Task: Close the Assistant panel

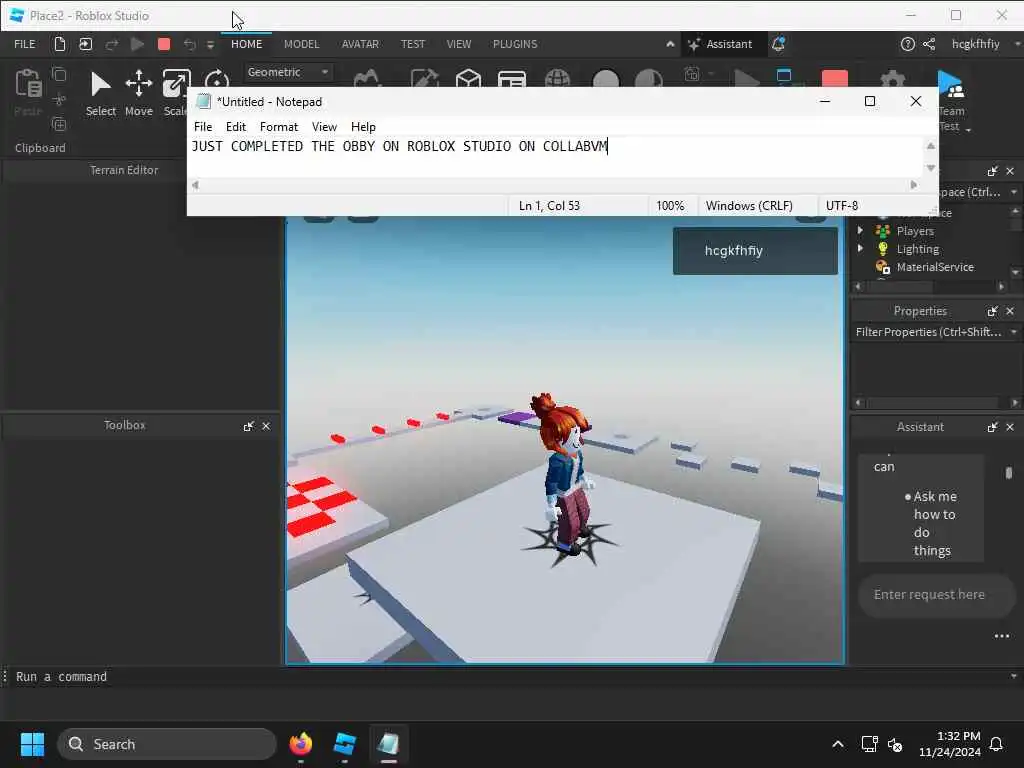Action: tap(1010, 426)
